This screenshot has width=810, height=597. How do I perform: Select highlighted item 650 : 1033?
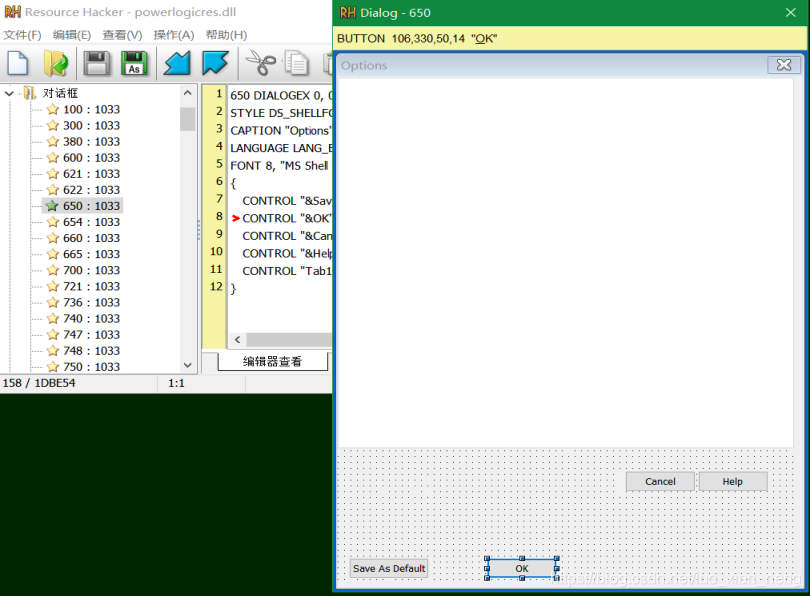[91, 206]
